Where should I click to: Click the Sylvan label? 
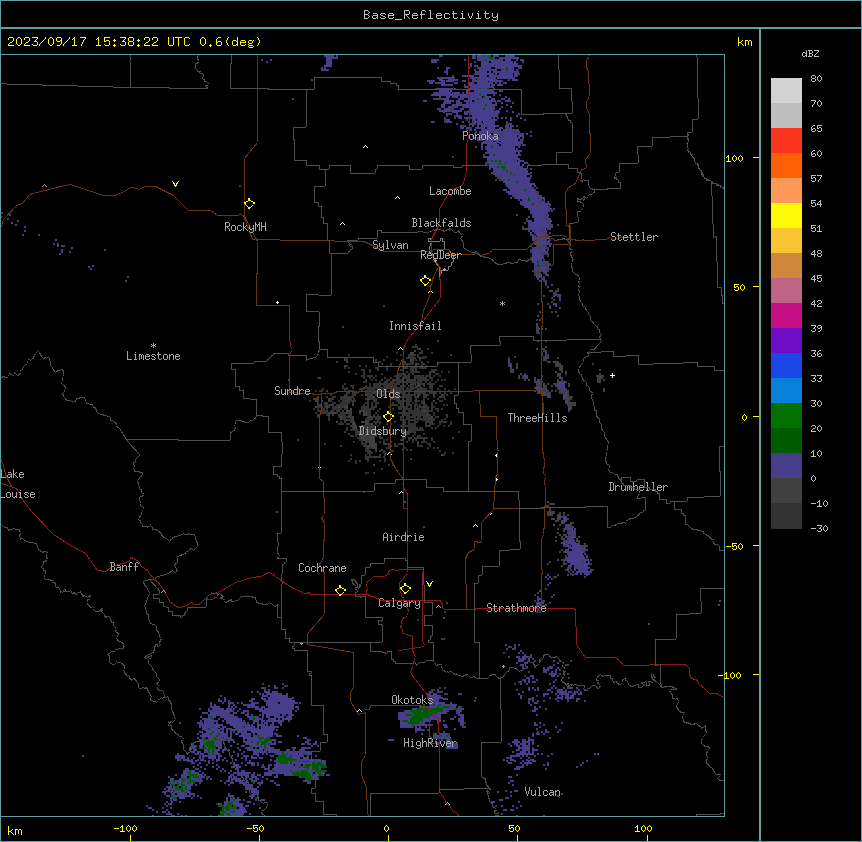pos(390,245)
